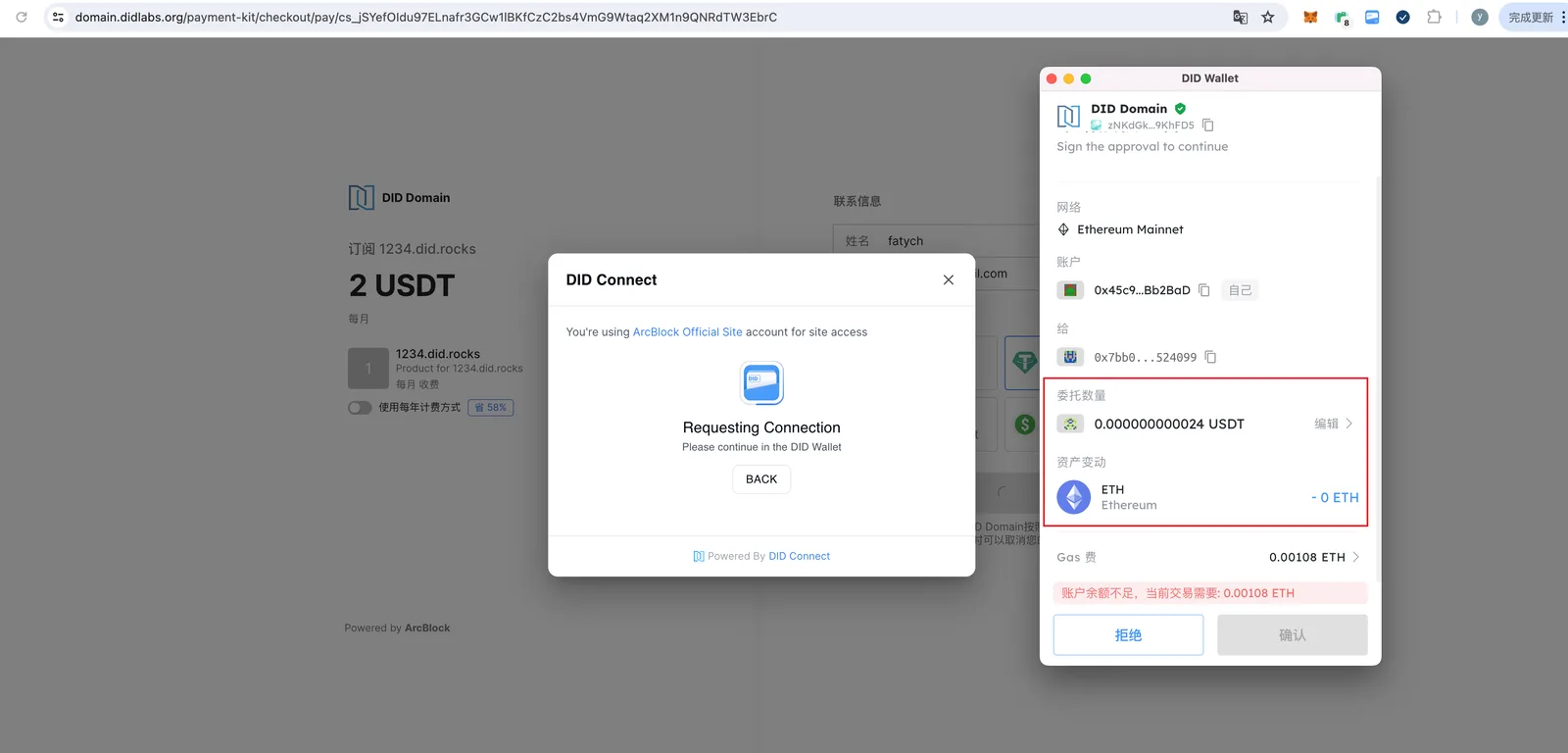
Task: Open the MetaMask fox extension
Action: tap(1310, 17)
